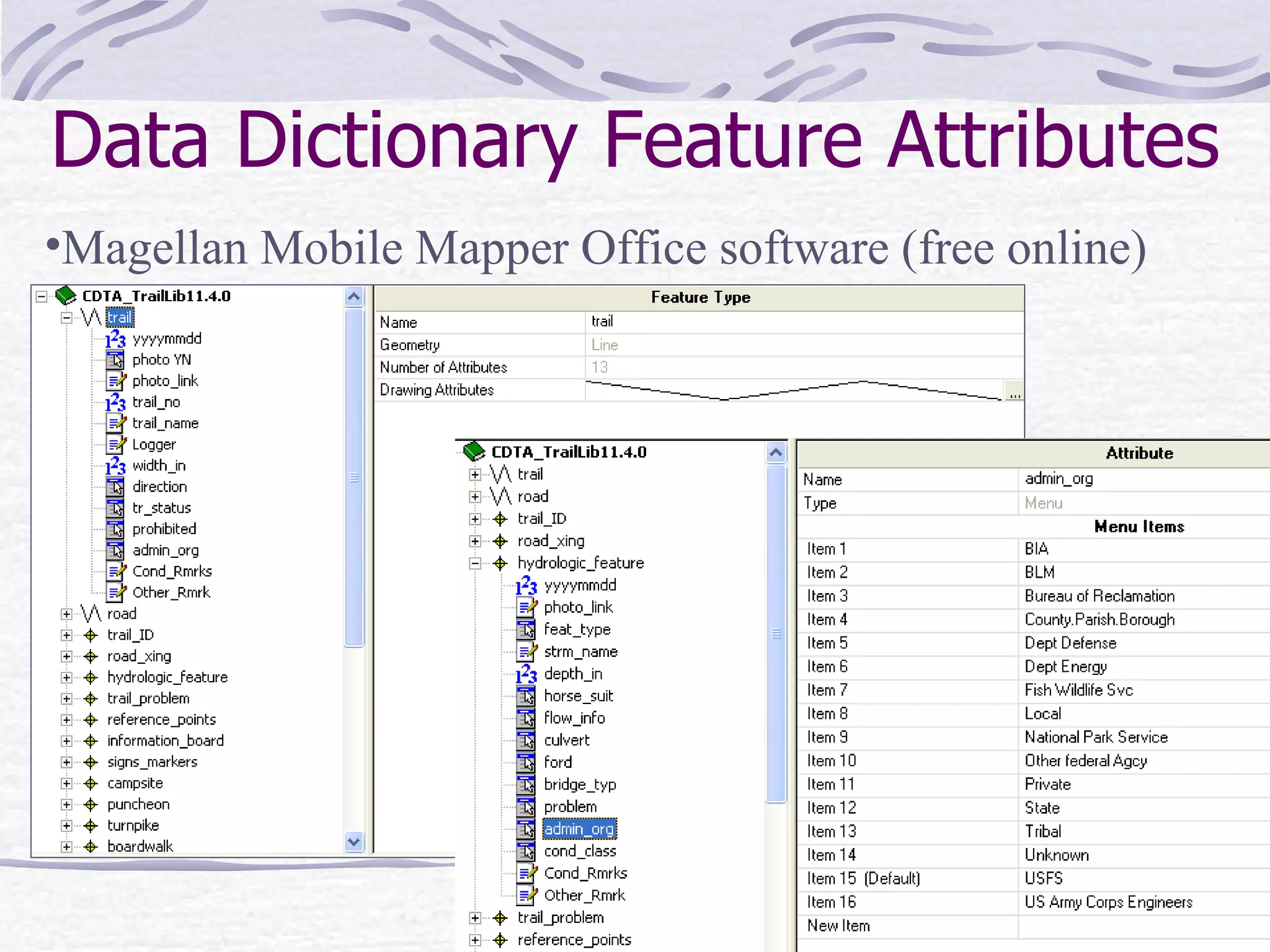Edit the Attribute Name field 'admin_org'
This screenshot has width=1270, height=952.
tap(1144, 479)
